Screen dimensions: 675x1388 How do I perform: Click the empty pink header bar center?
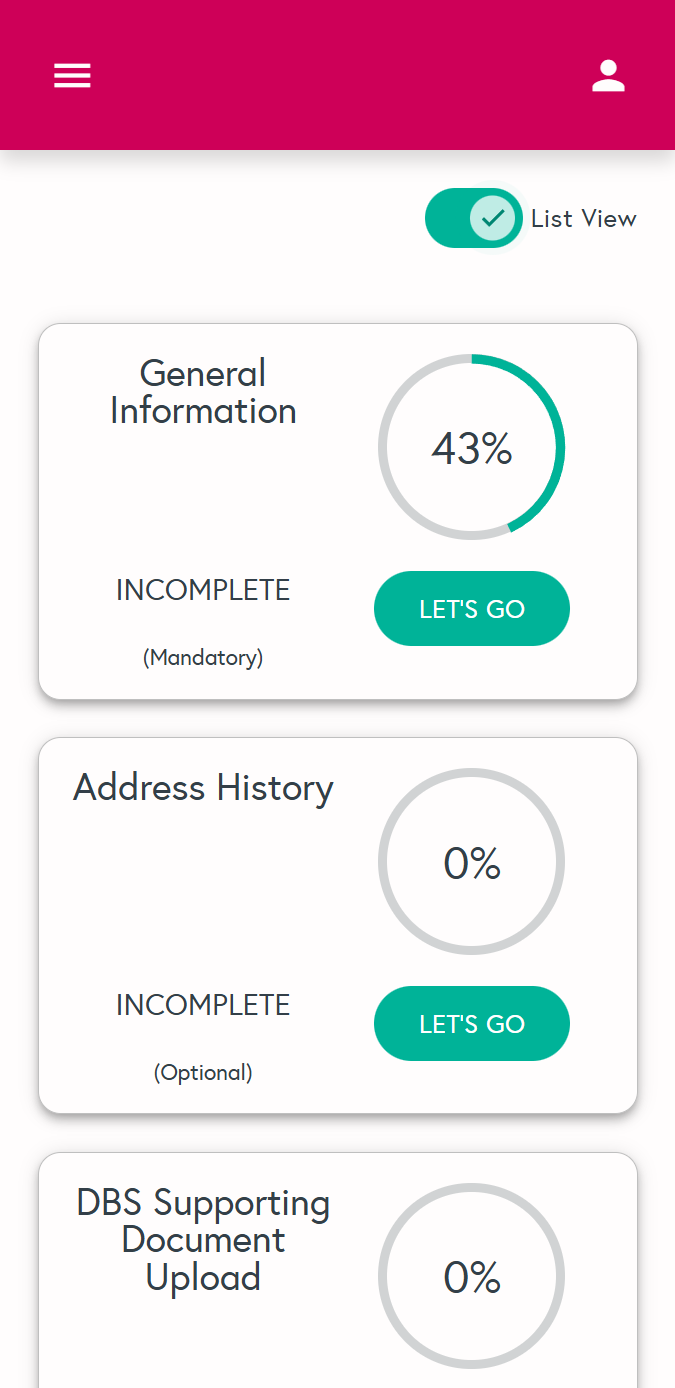[337, 76]
